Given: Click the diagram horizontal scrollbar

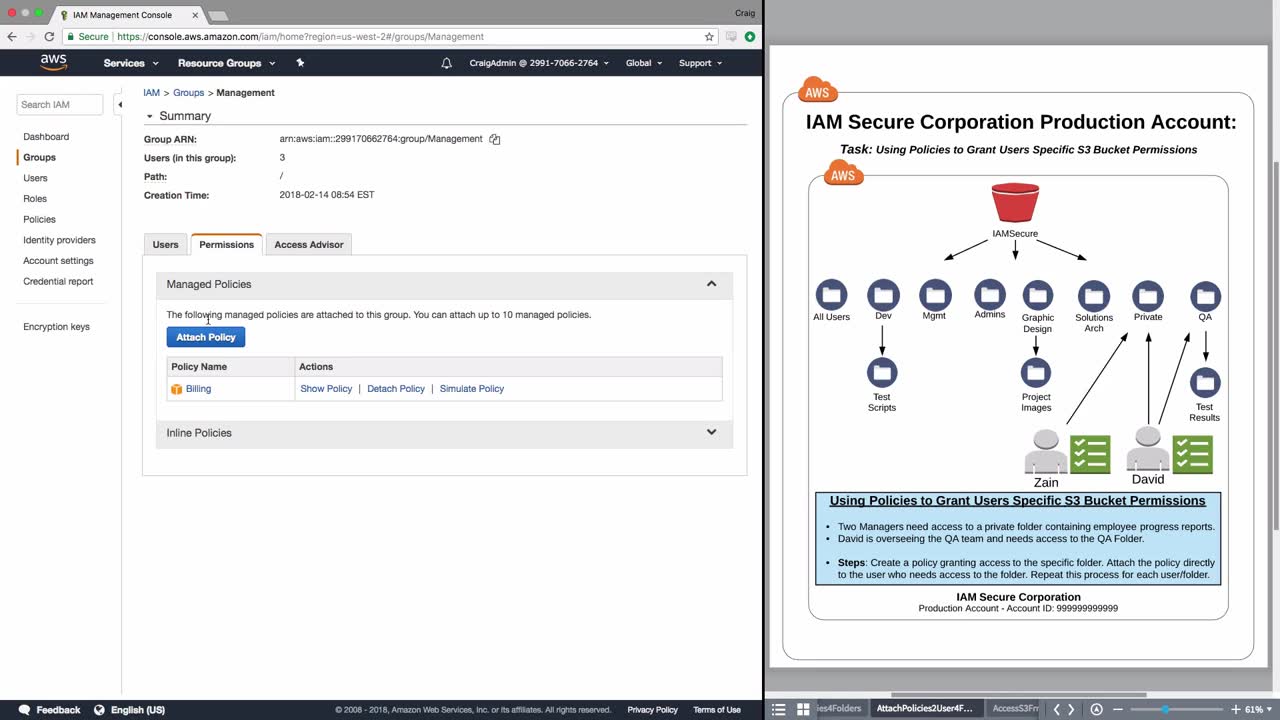Looking at the screenshot, I should (x=1018, y=695).
